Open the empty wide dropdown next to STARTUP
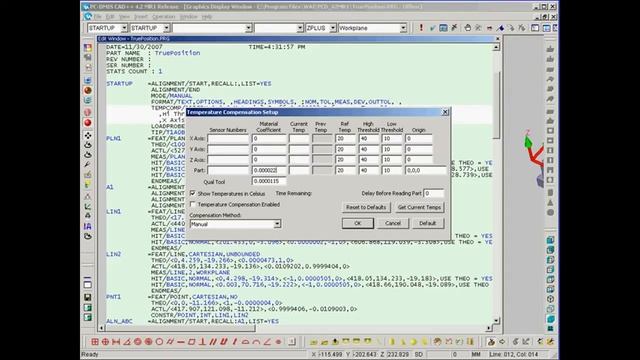Image resolution: width=640 pixels, height=360 pixels. click(x=249, y=28)
